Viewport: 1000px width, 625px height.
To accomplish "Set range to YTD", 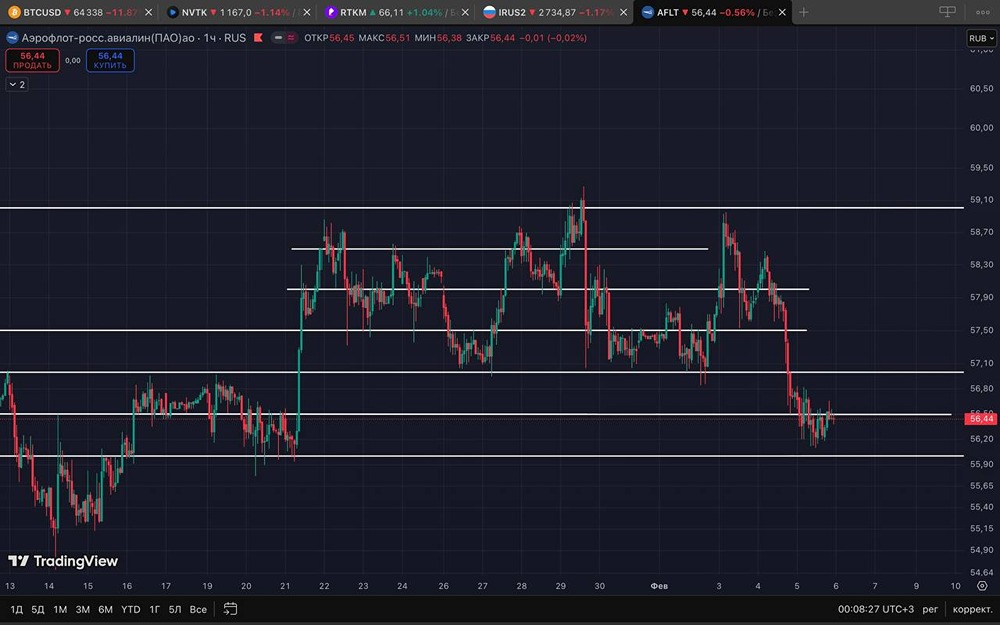I will [130, 609].
